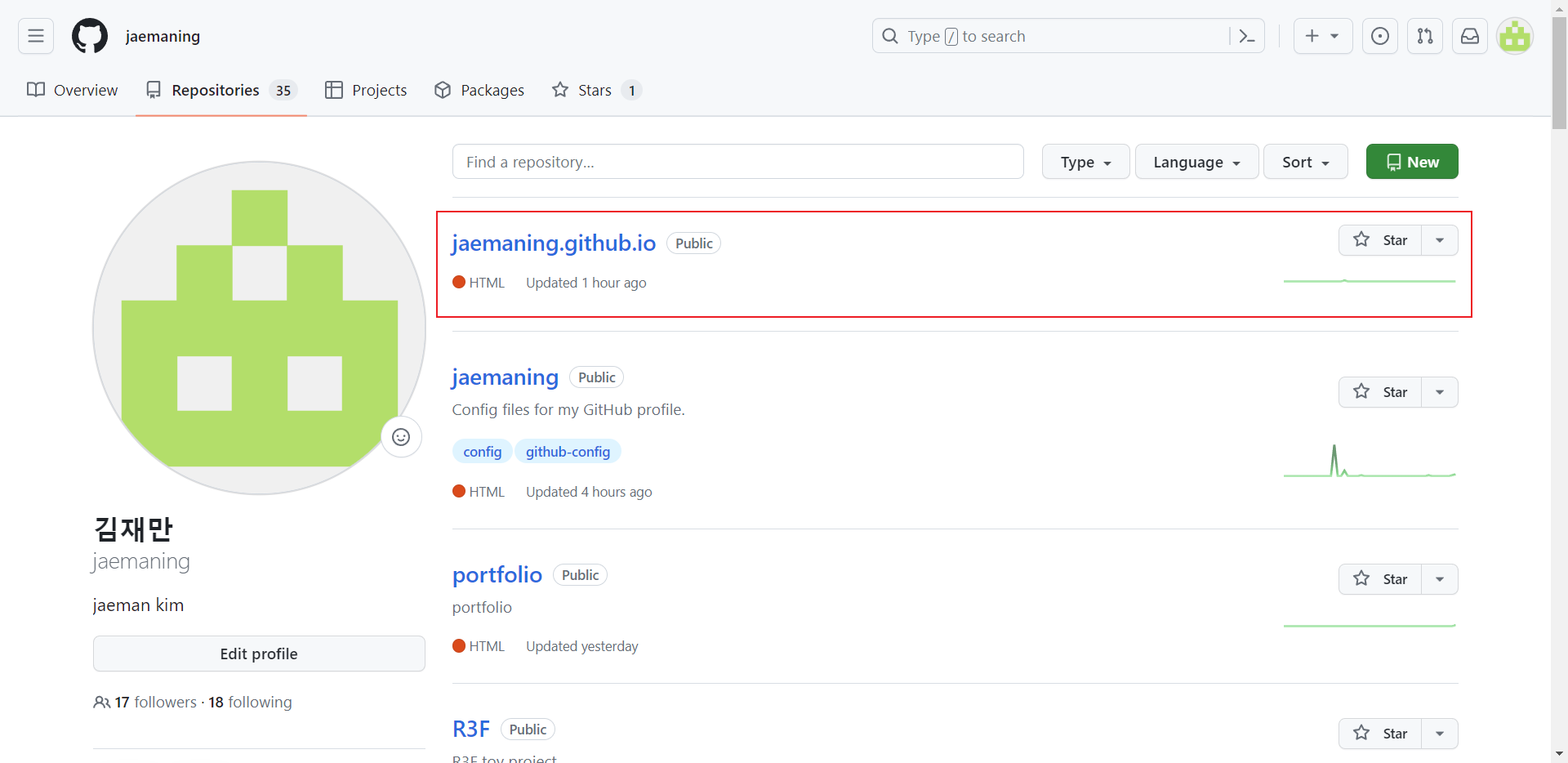Screen dimensions: 1568x763
Task: Star the portfolio repository
Action: (1380, 579)
